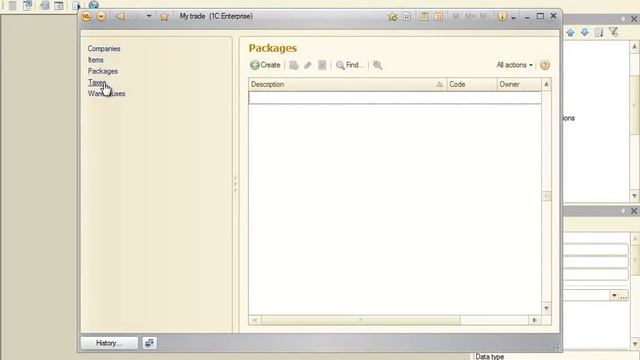Maximize the My trade window
Viewport: 640px width, 360px height.
pyautogui.click(x=540, y=16)
